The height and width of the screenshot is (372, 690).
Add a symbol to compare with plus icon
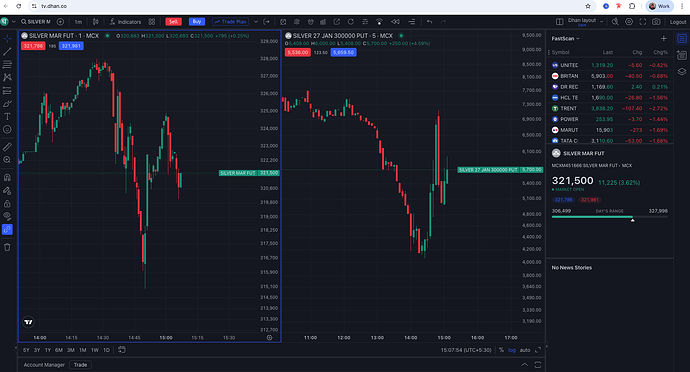click(60, 22)
